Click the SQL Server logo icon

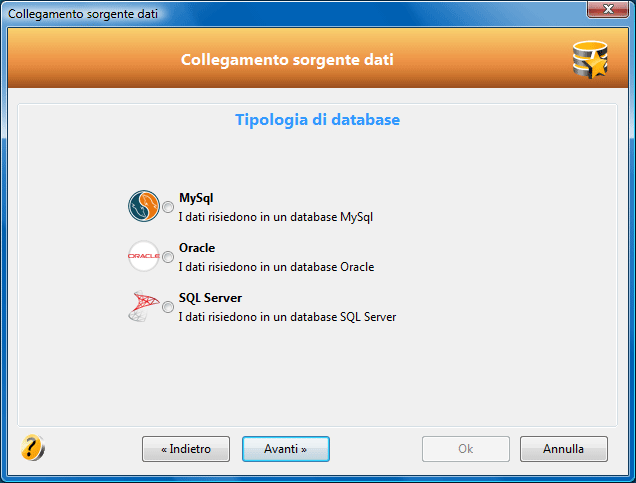point(144,306)
